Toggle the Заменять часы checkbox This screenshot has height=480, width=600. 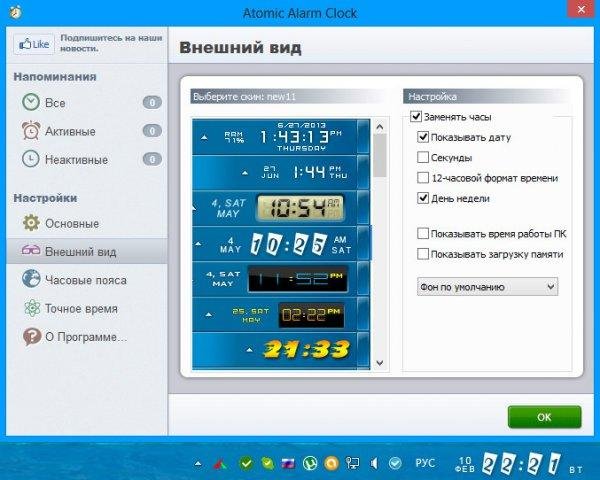(x=416, y=116)
